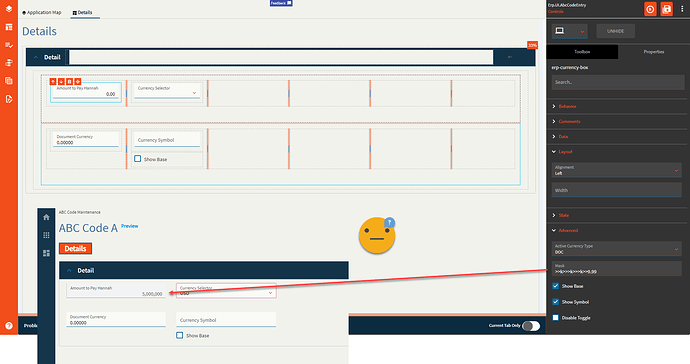Open the three-dot more options menu

(x=682, y=9)
